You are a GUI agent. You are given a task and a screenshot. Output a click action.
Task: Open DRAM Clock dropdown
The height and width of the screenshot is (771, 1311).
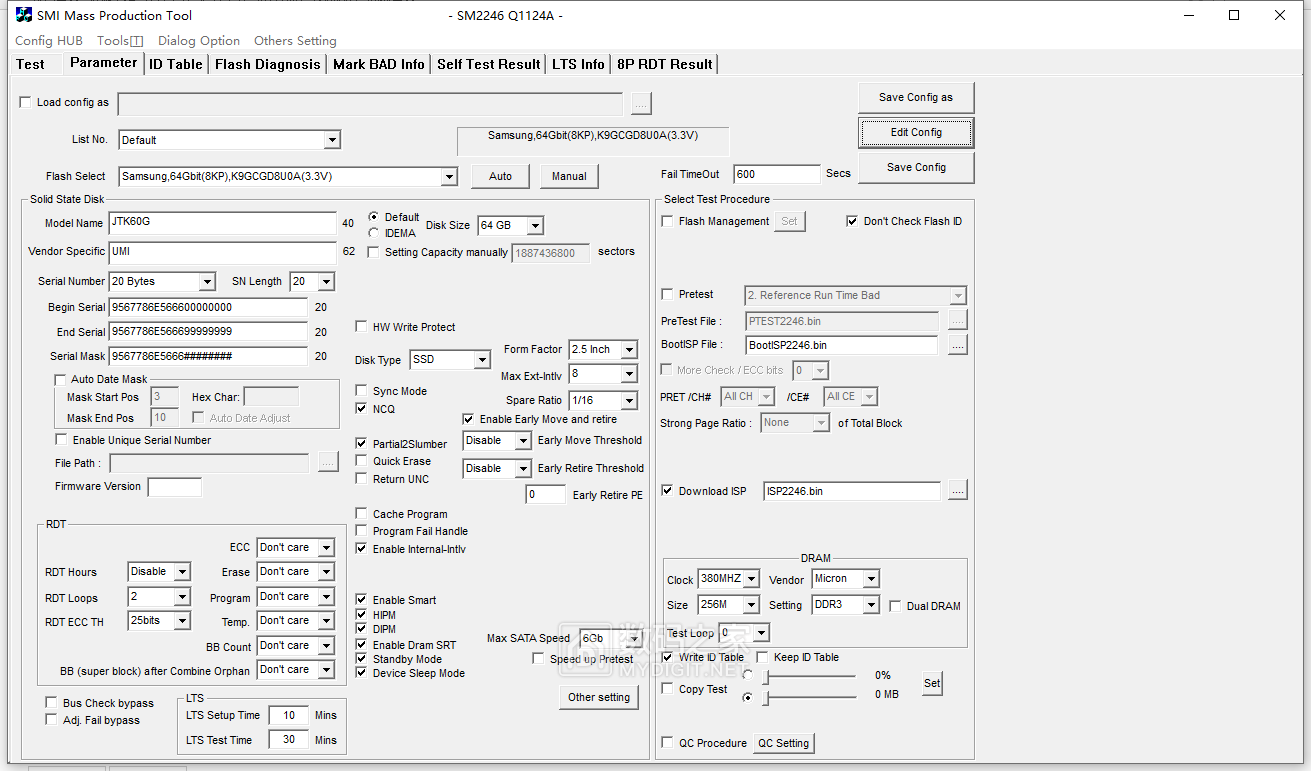pyautogui.click(x=753, y=580)
